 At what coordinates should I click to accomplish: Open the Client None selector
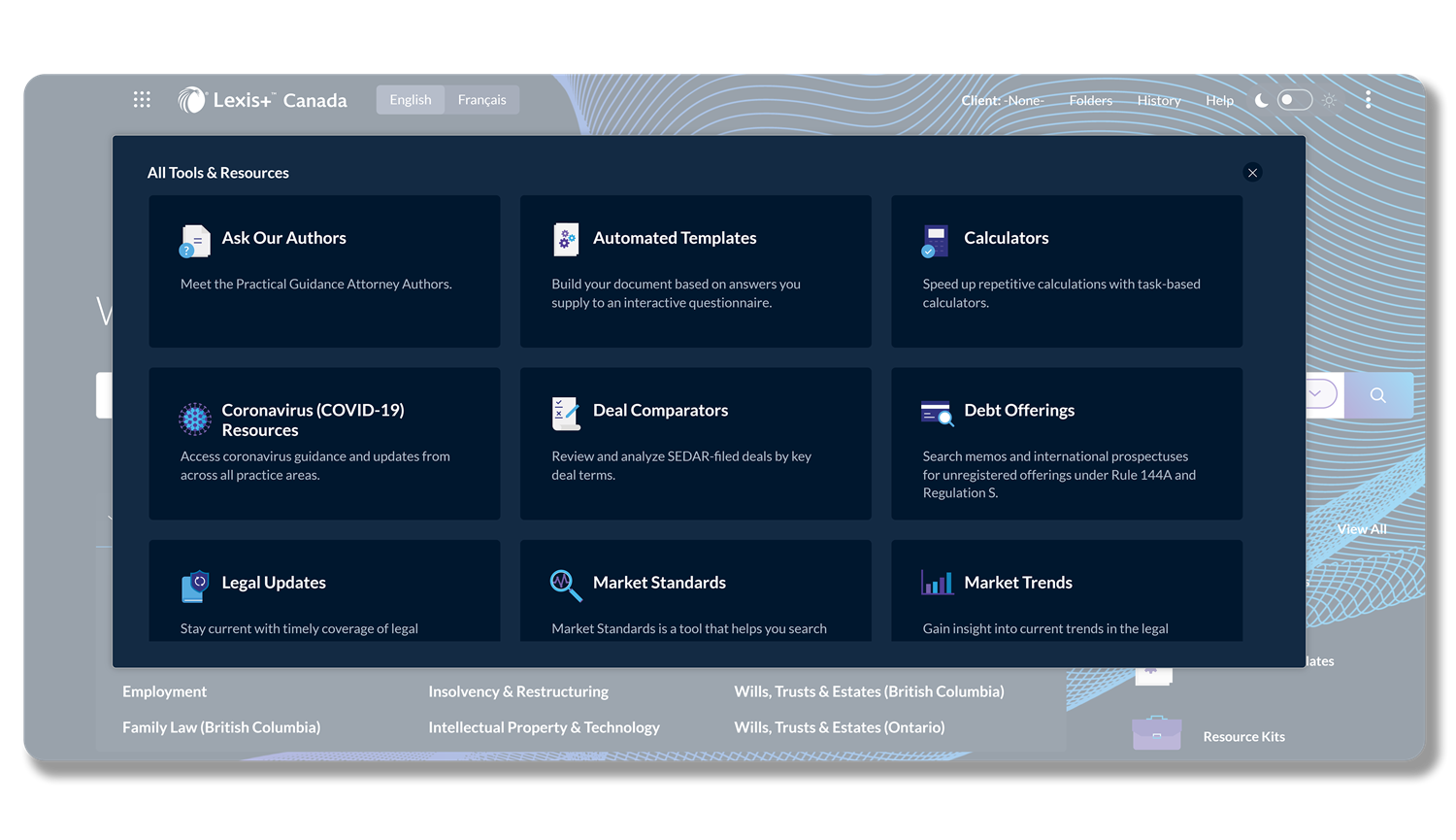point(1003,101)
